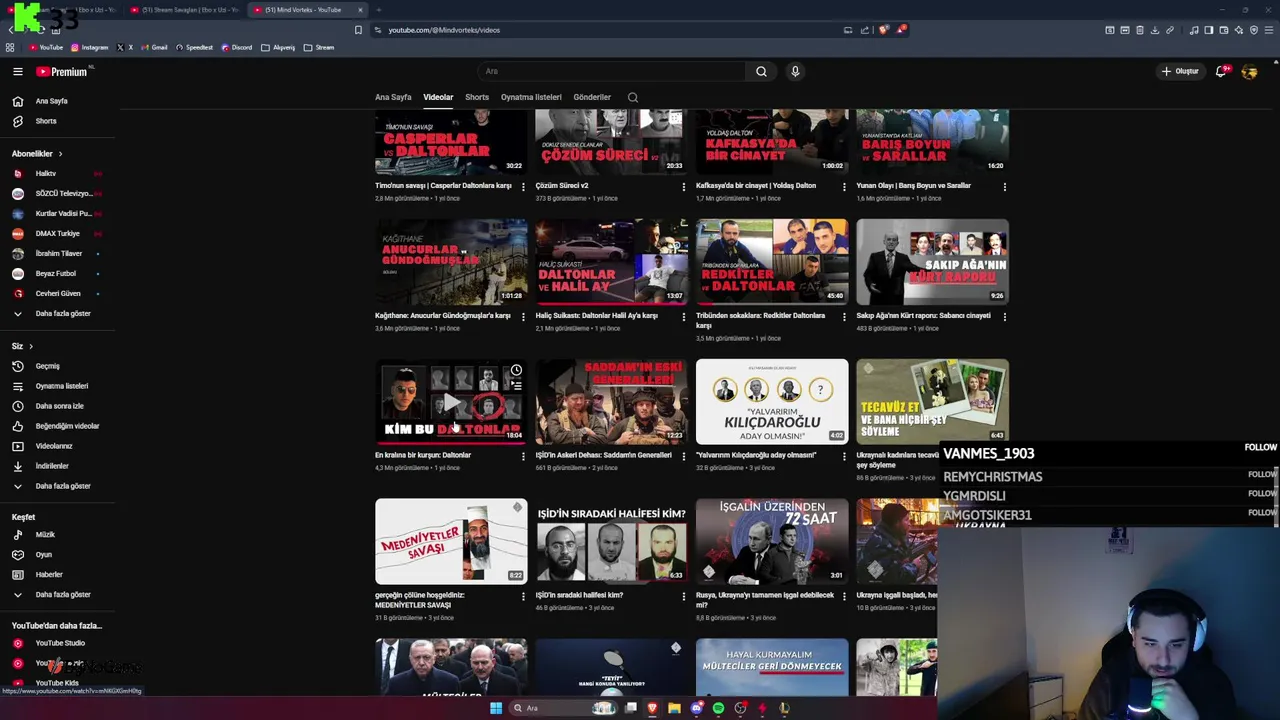Search within channel using magnifier icon
Image resolution: width=1280 pixels, height=720 pixels.
click(x=633, y=97)
